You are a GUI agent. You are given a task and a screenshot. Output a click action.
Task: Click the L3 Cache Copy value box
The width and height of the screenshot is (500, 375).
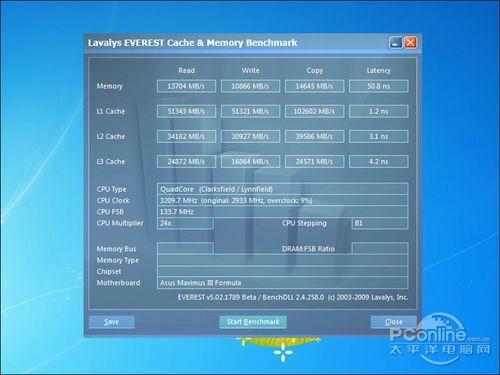click(x=314, y=161)
